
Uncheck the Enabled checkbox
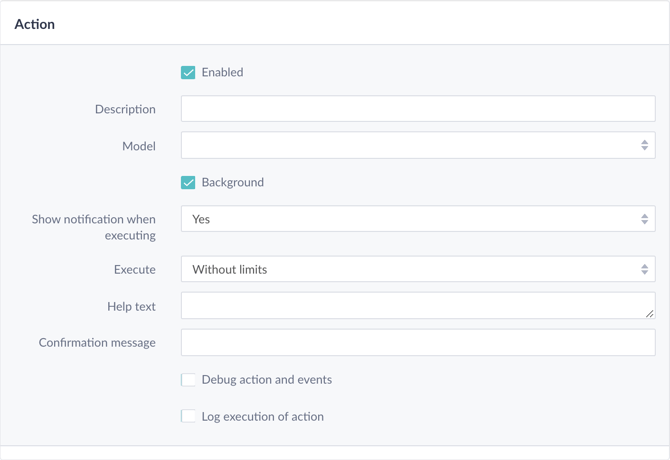tap(188, 73)
